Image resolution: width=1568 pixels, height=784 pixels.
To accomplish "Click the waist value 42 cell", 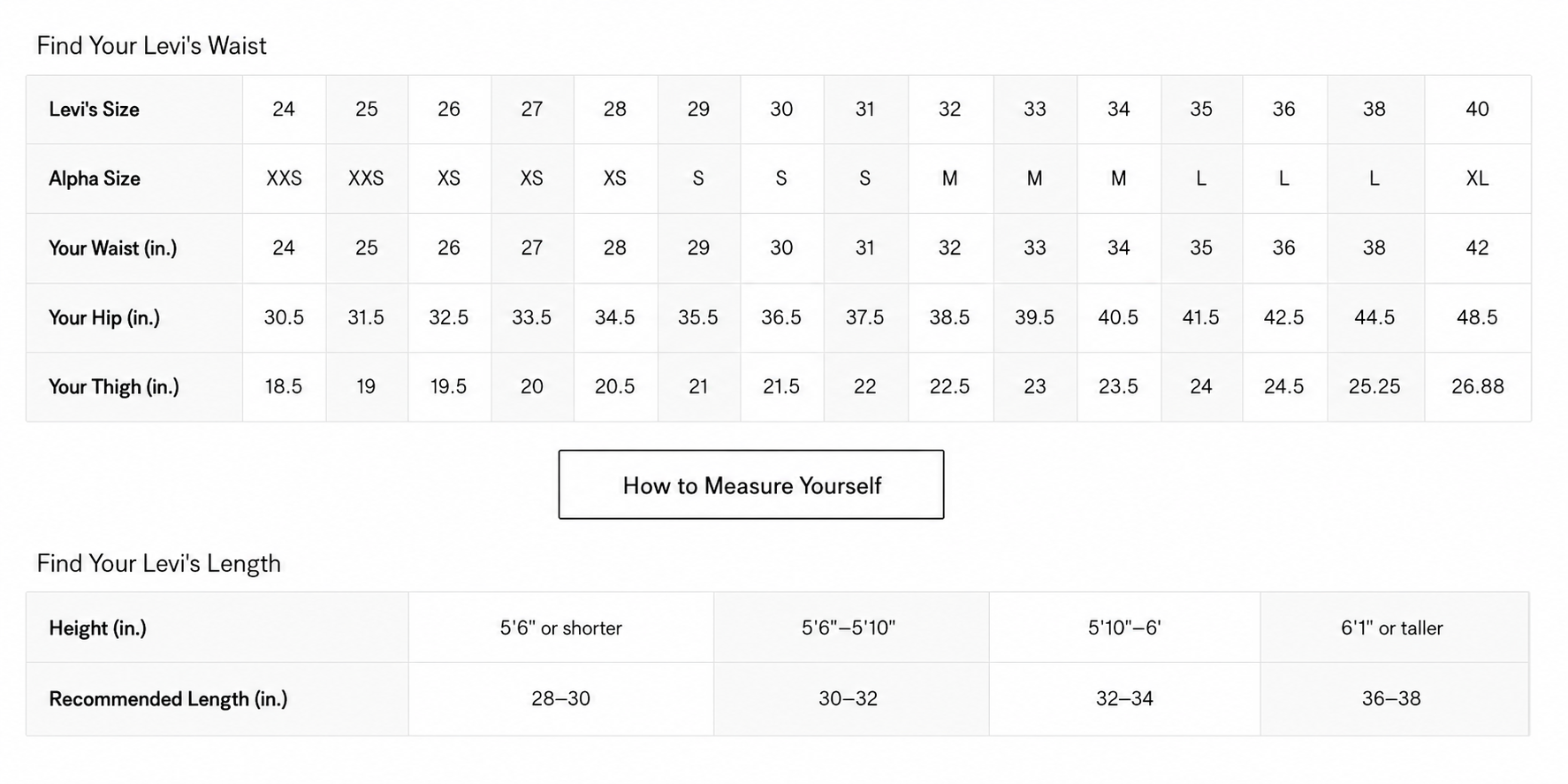I will click(x=1477, y=247).
